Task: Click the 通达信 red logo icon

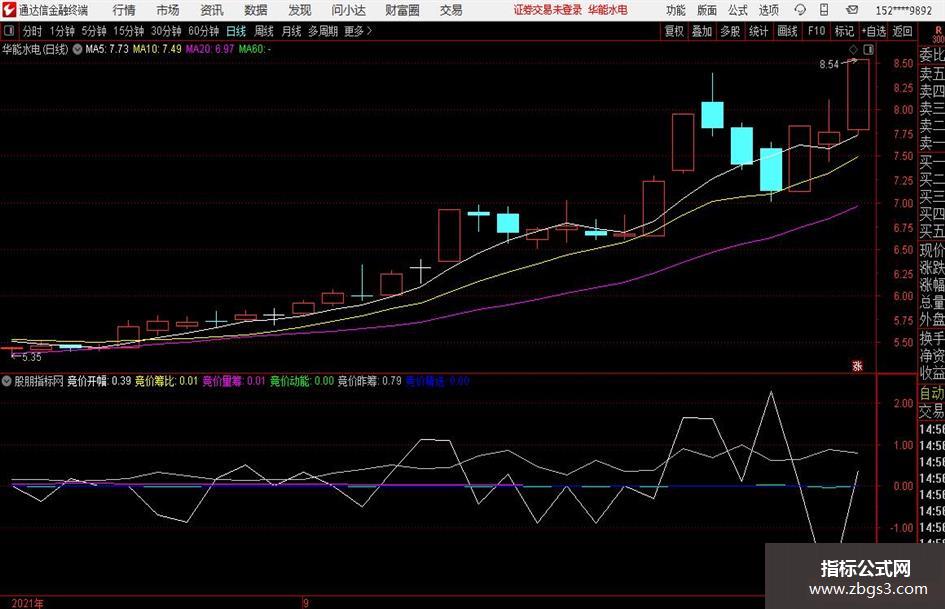Action: (x=8, y=10)
